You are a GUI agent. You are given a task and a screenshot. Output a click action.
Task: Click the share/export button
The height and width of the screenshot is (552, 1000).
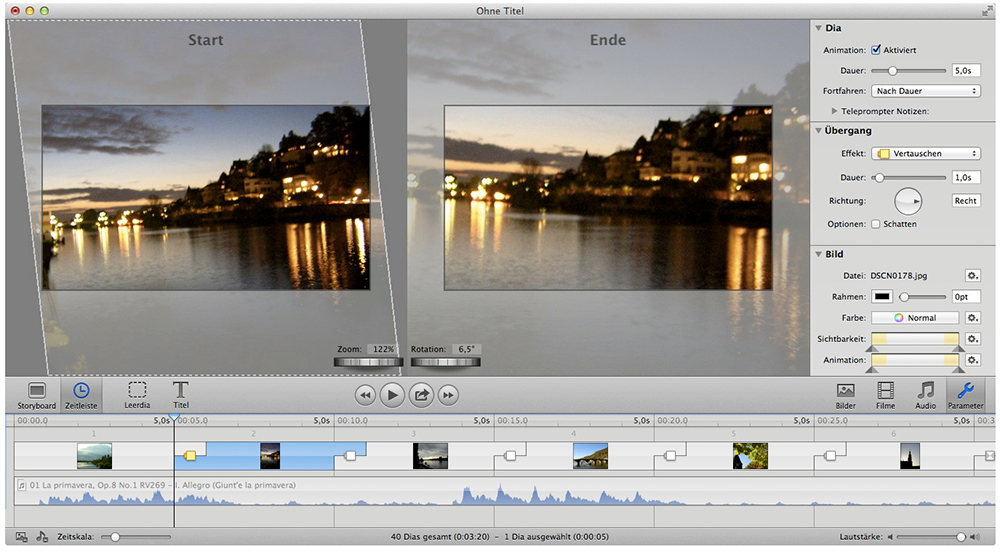tap(421, 395)
